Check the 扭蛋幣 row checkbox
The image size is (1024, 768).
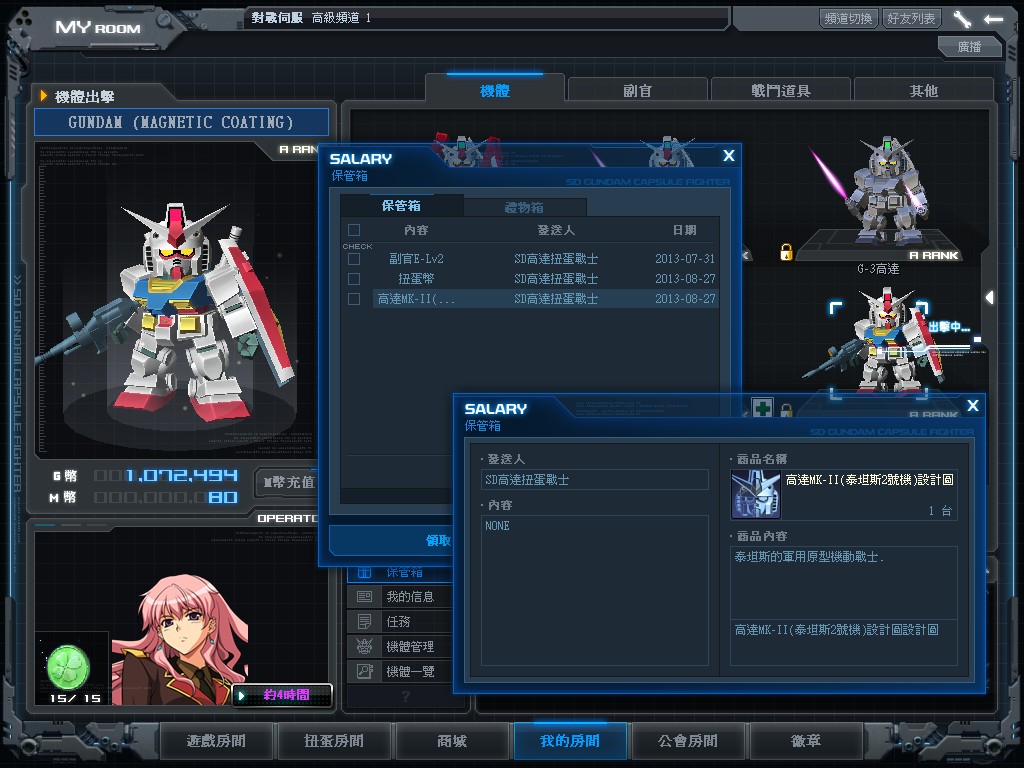(353, 279)
